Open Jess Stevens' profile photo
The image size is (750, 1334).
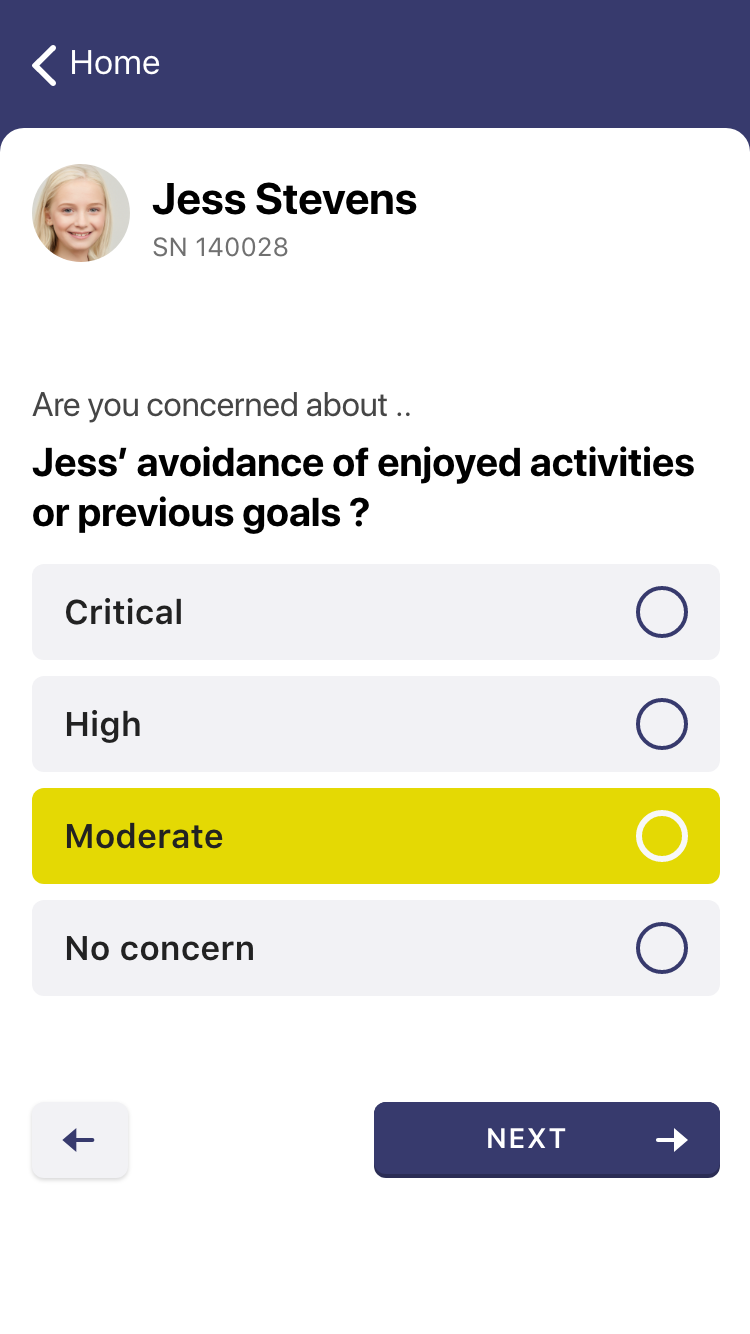81,213
